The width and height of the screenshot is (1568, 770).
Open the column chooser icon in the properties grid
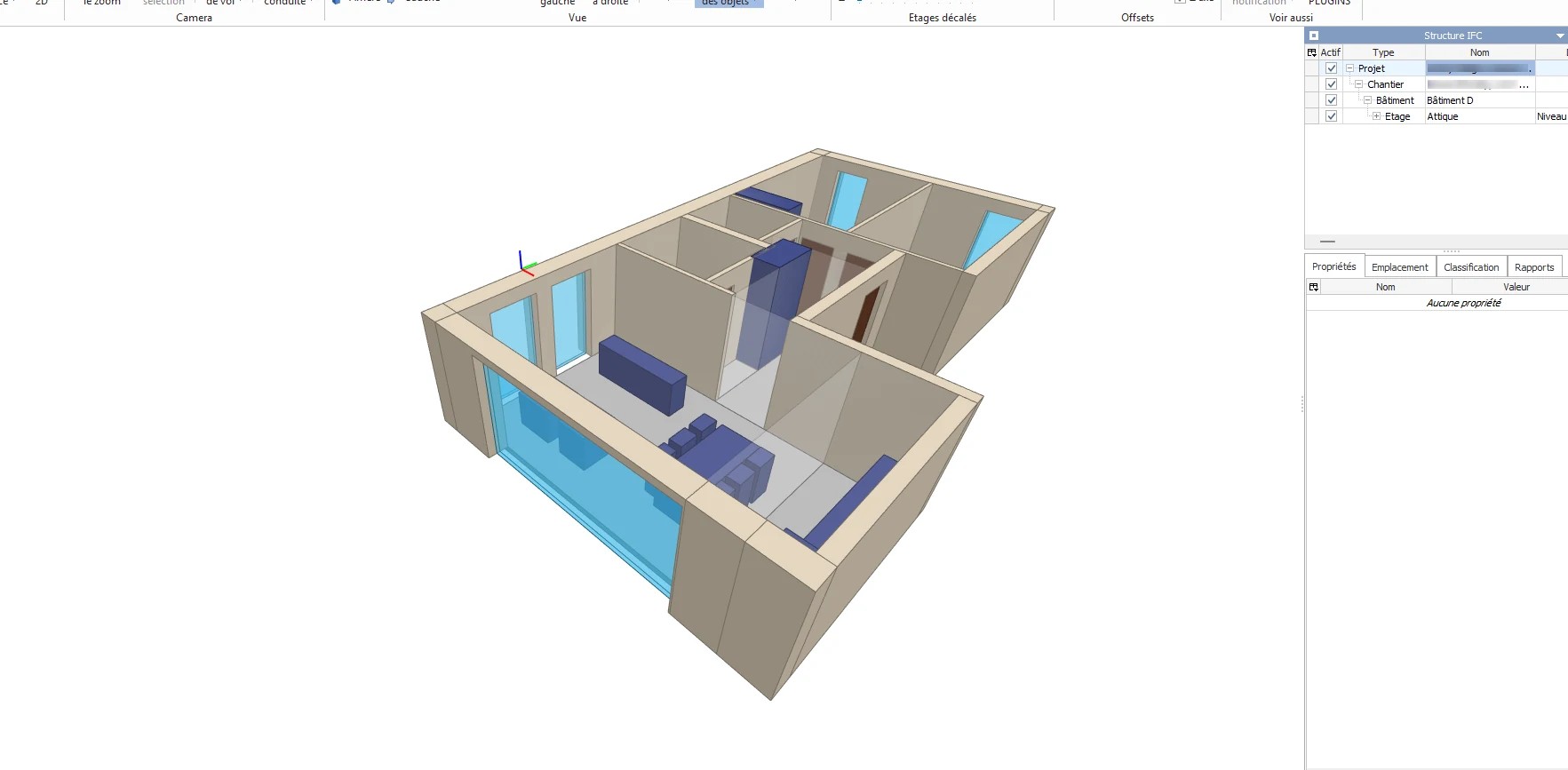point(1314,287)
